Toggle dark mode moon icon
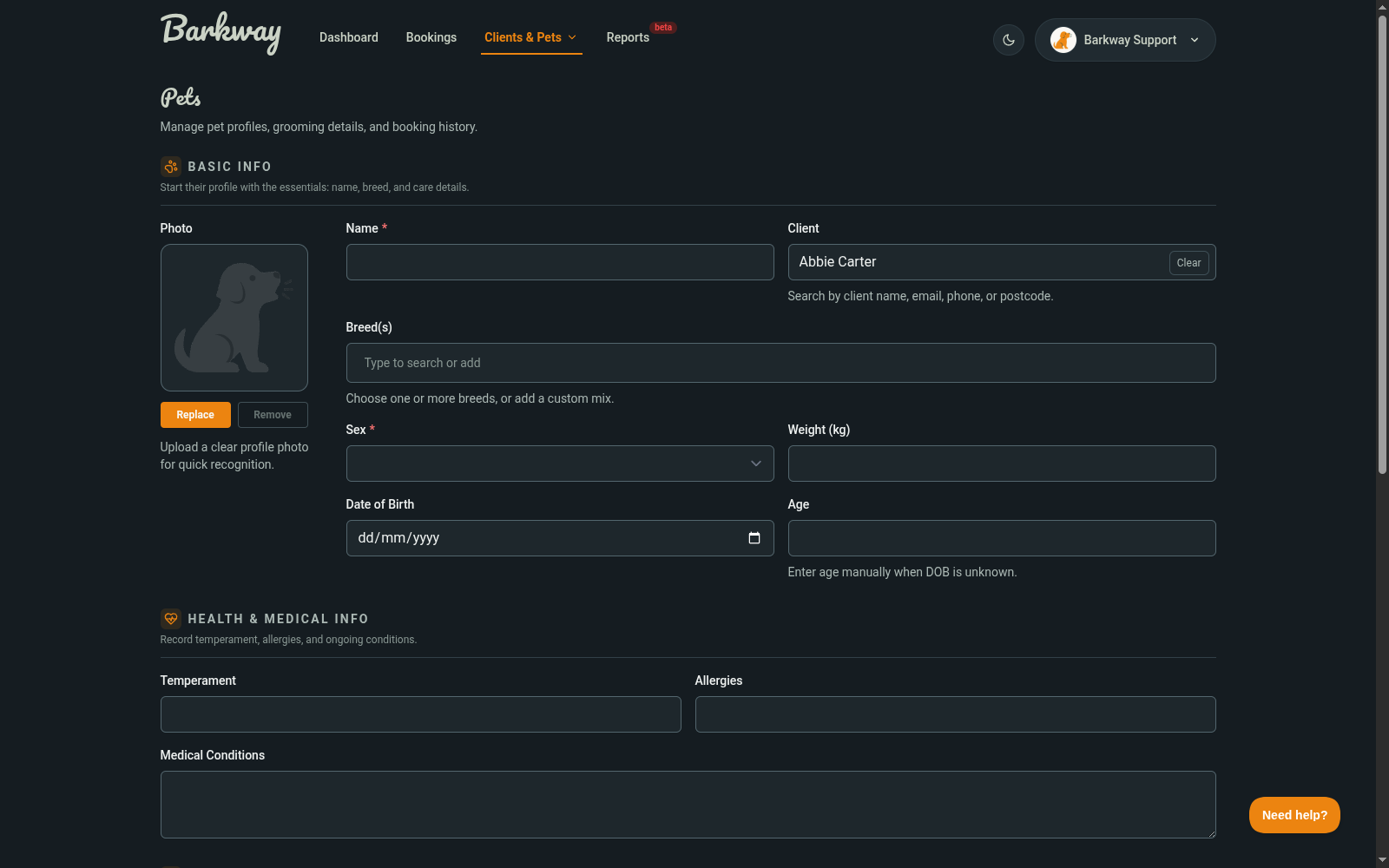This screenshot has width=1389, height=868. (x=1009, y=40)
